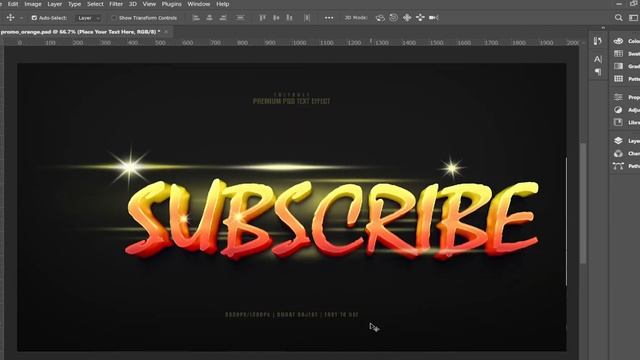The image size is (640, 360).
Task: Open the Auto-Select Layer dropdown
Action: click(x=88, y=18)
